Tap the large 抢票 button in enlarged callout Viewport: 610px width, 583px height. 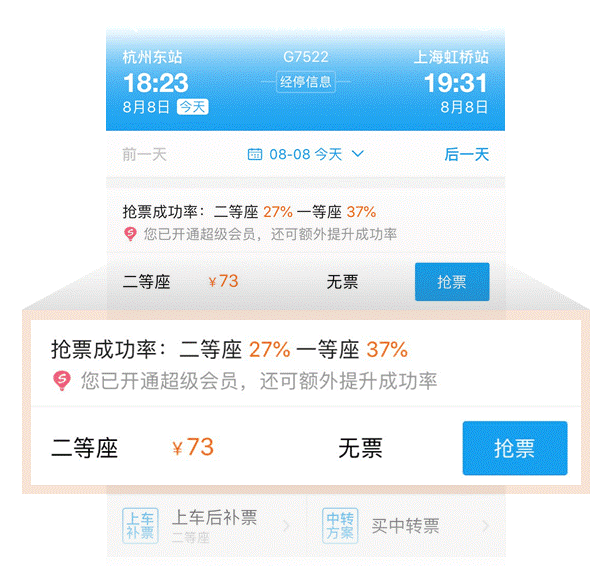click(514, 448)
